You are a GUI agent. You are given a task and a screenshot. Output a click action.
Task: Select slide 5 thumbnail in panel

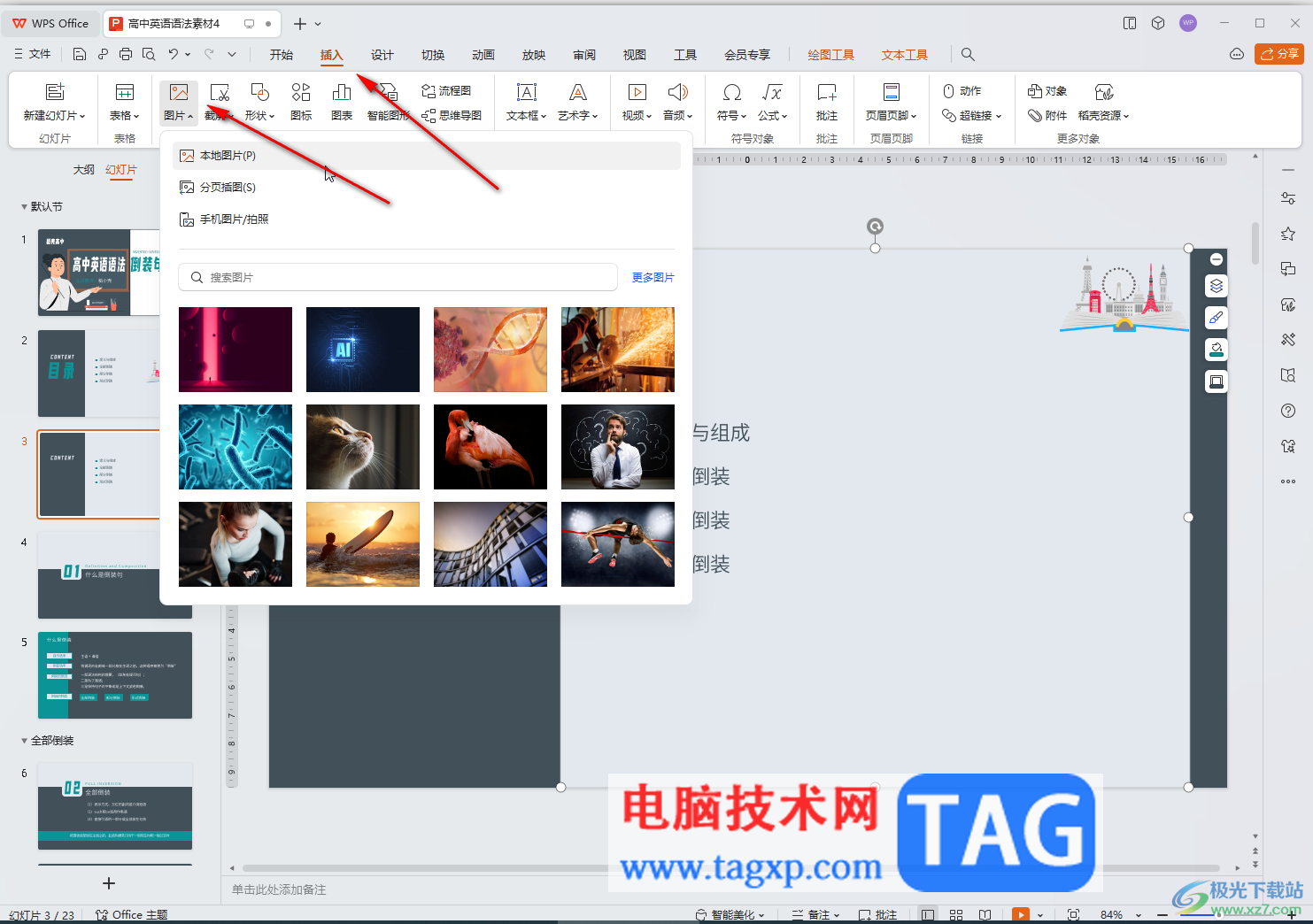(x=115, y=675)
